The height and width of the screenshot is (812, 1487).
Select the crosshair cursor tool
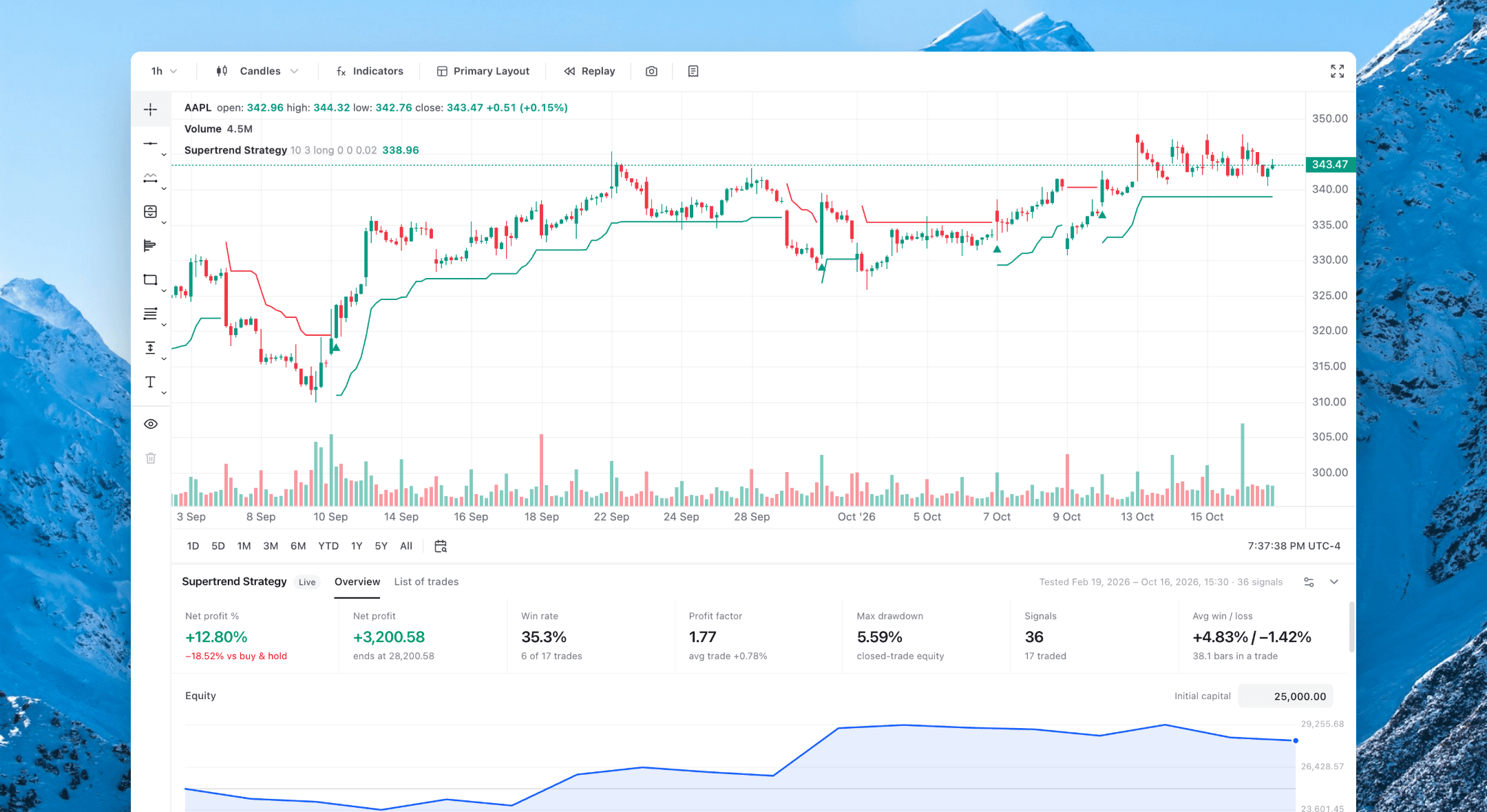click(x=150, y=109)
